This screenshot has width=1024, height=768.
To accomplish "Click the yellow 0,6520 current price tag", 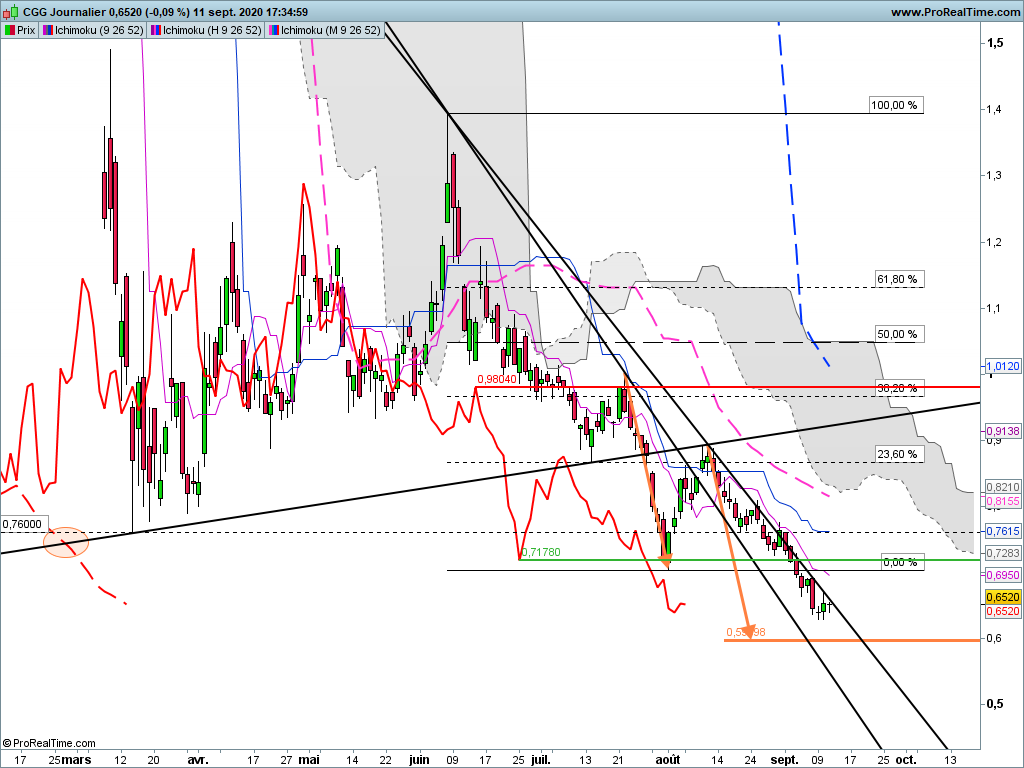I will pos(1002,596).
